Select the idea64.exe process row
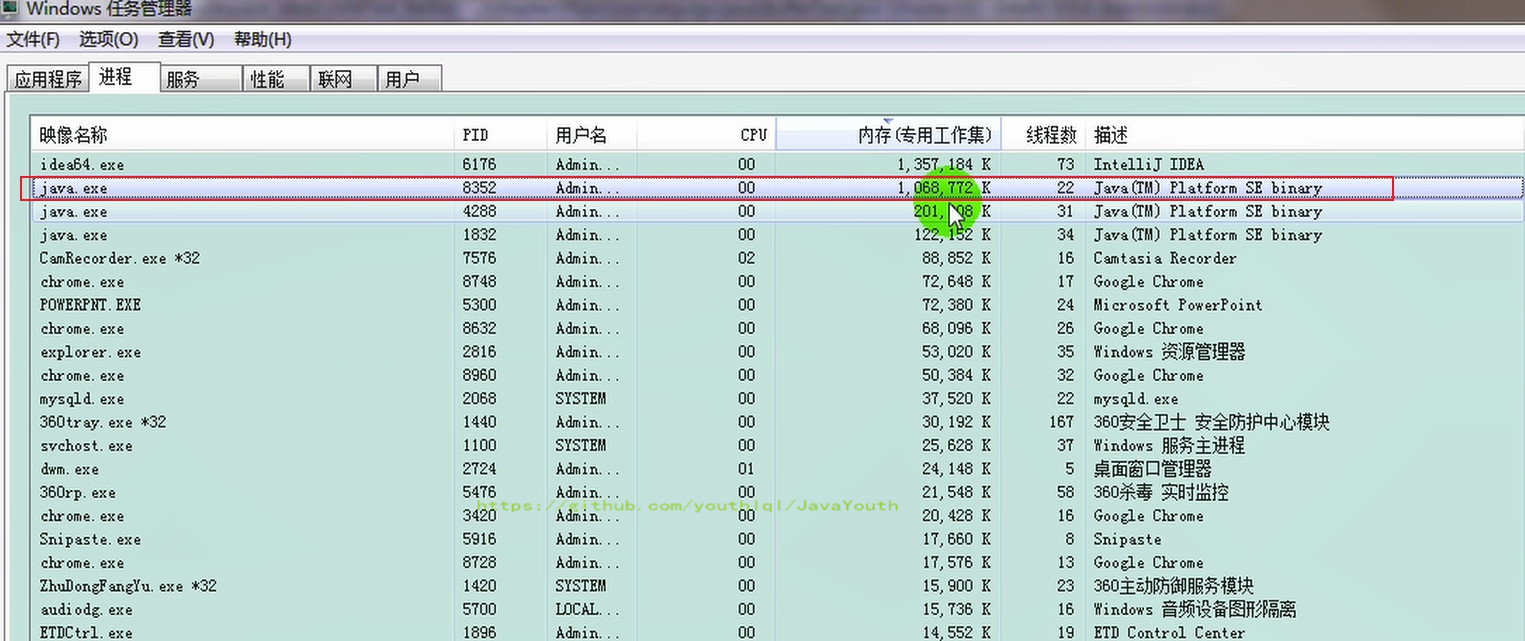The width and height of the screenshot is (1525, 641). click(777, 164)
